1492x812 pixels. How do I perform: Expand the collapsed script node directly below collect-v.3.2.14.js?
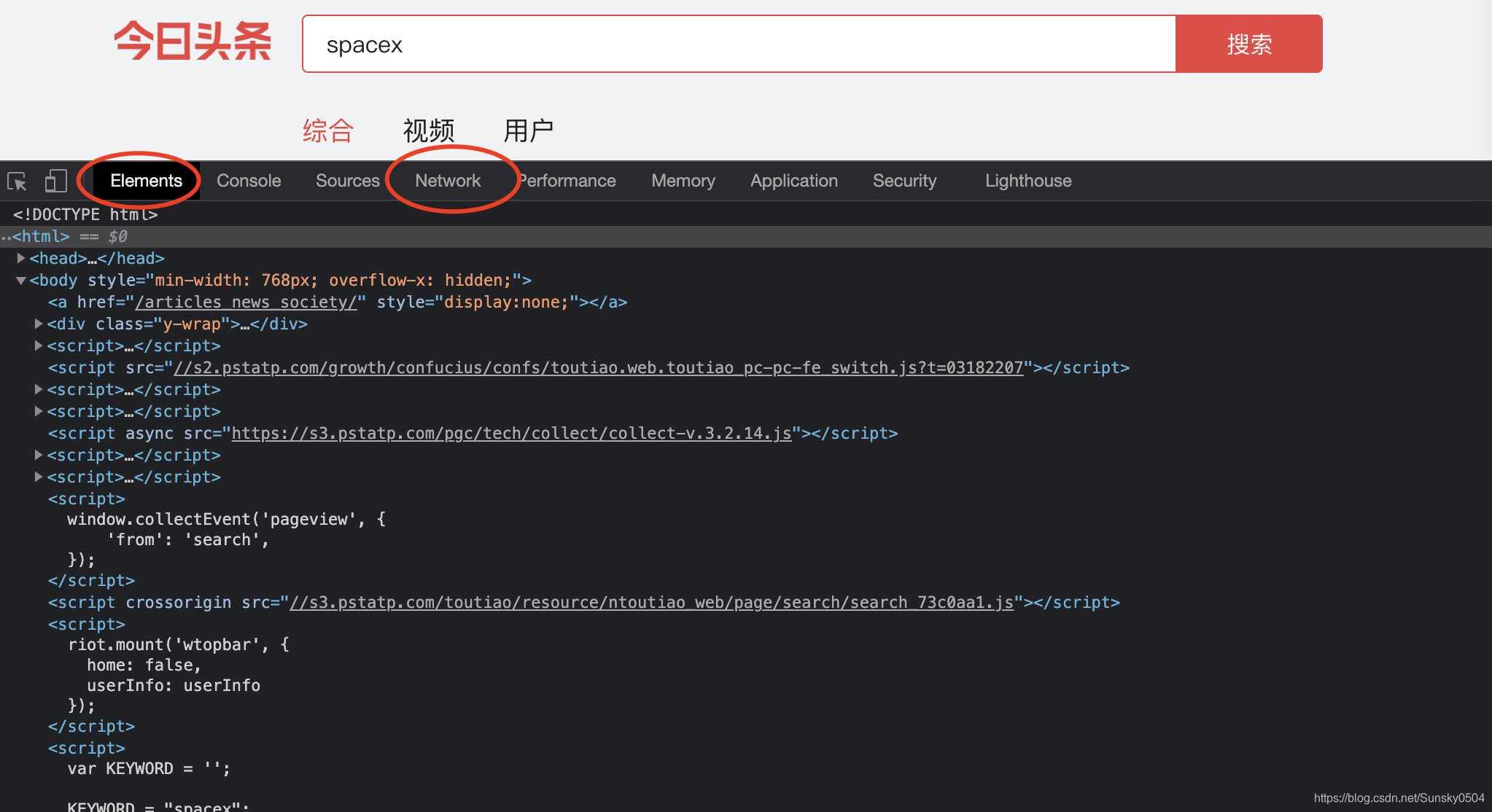pos(39,455)
